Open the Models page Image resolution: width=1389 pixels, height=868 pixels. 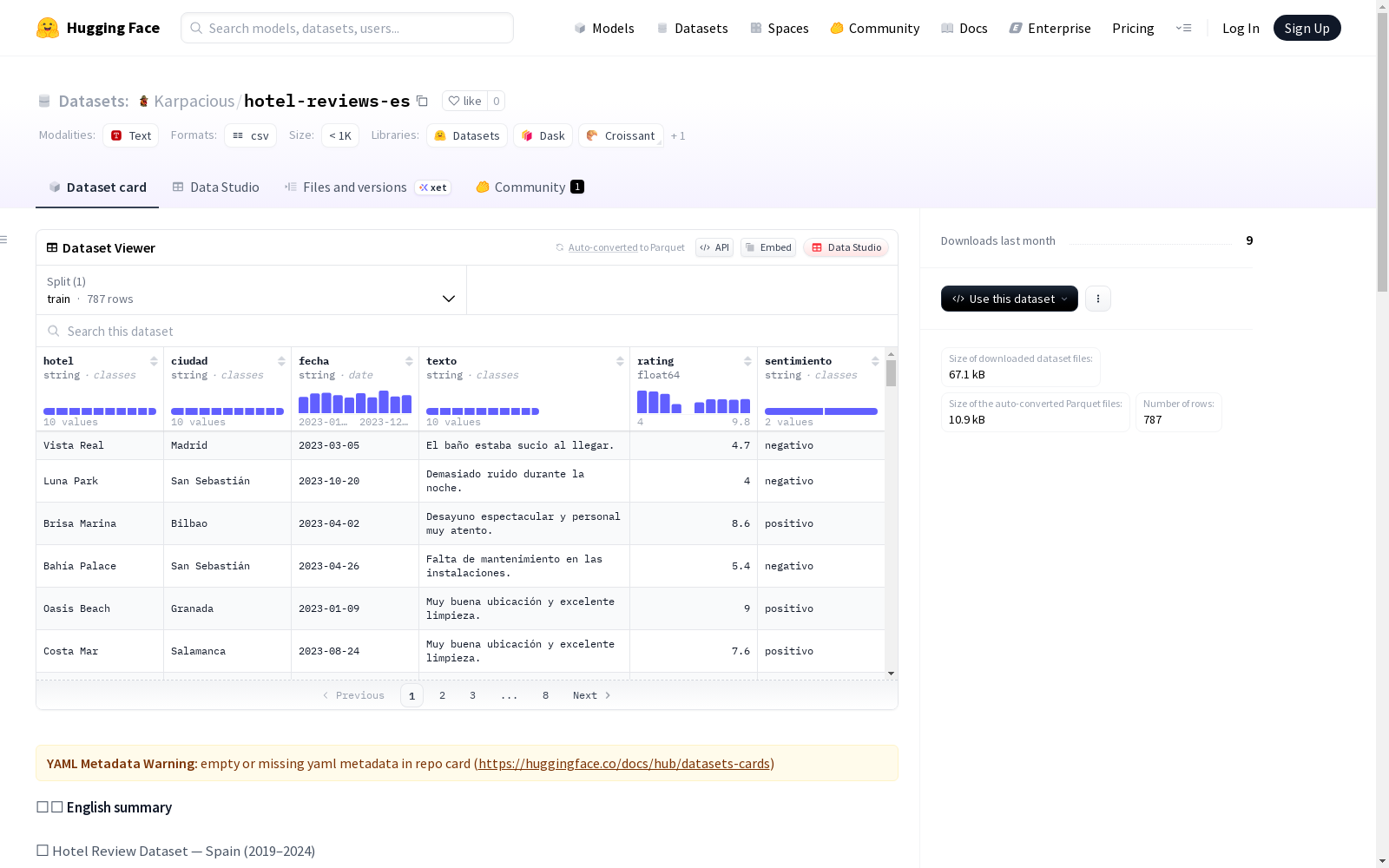[604, 28]
